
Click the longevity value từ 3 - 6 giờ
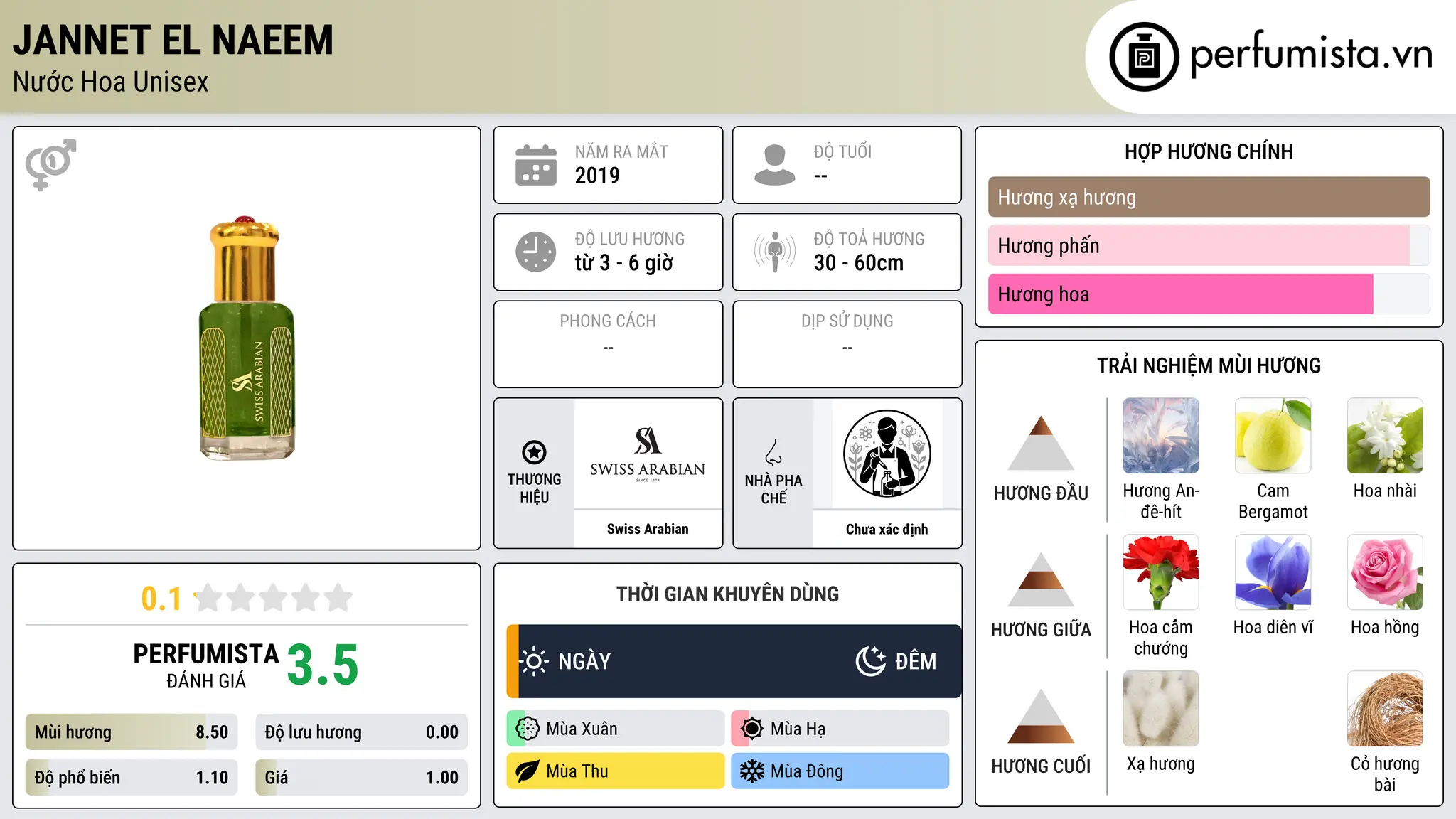click(x=624, y=263)
